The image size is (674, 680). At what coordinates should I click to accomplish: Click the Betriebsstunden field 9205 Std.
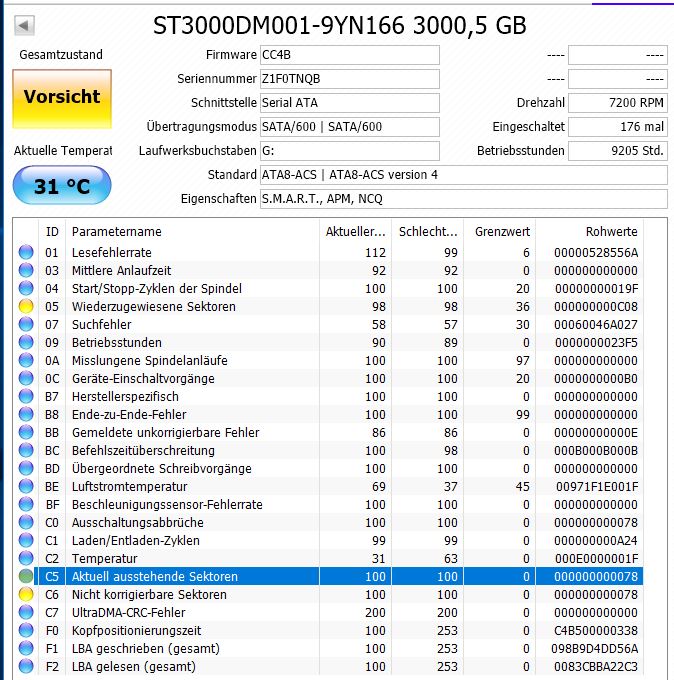[x=618, y=151]
